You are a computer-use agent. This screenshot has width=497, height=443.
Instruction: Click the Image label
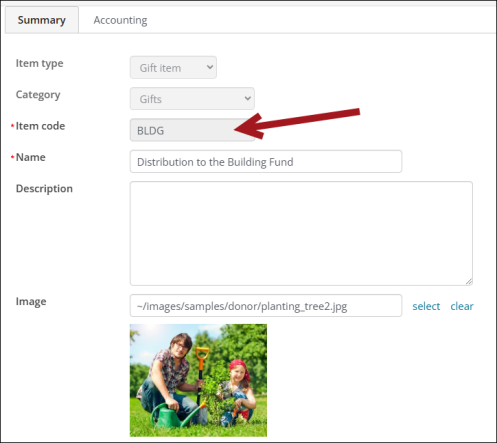31,302
